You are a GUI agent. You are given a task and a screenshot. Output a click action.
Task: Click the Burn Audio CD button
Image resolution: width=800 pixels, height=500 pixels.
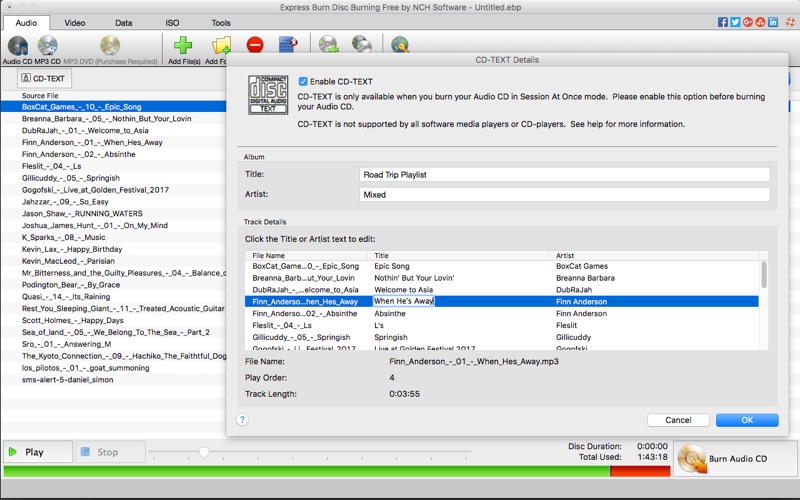(x=734, y=458)
